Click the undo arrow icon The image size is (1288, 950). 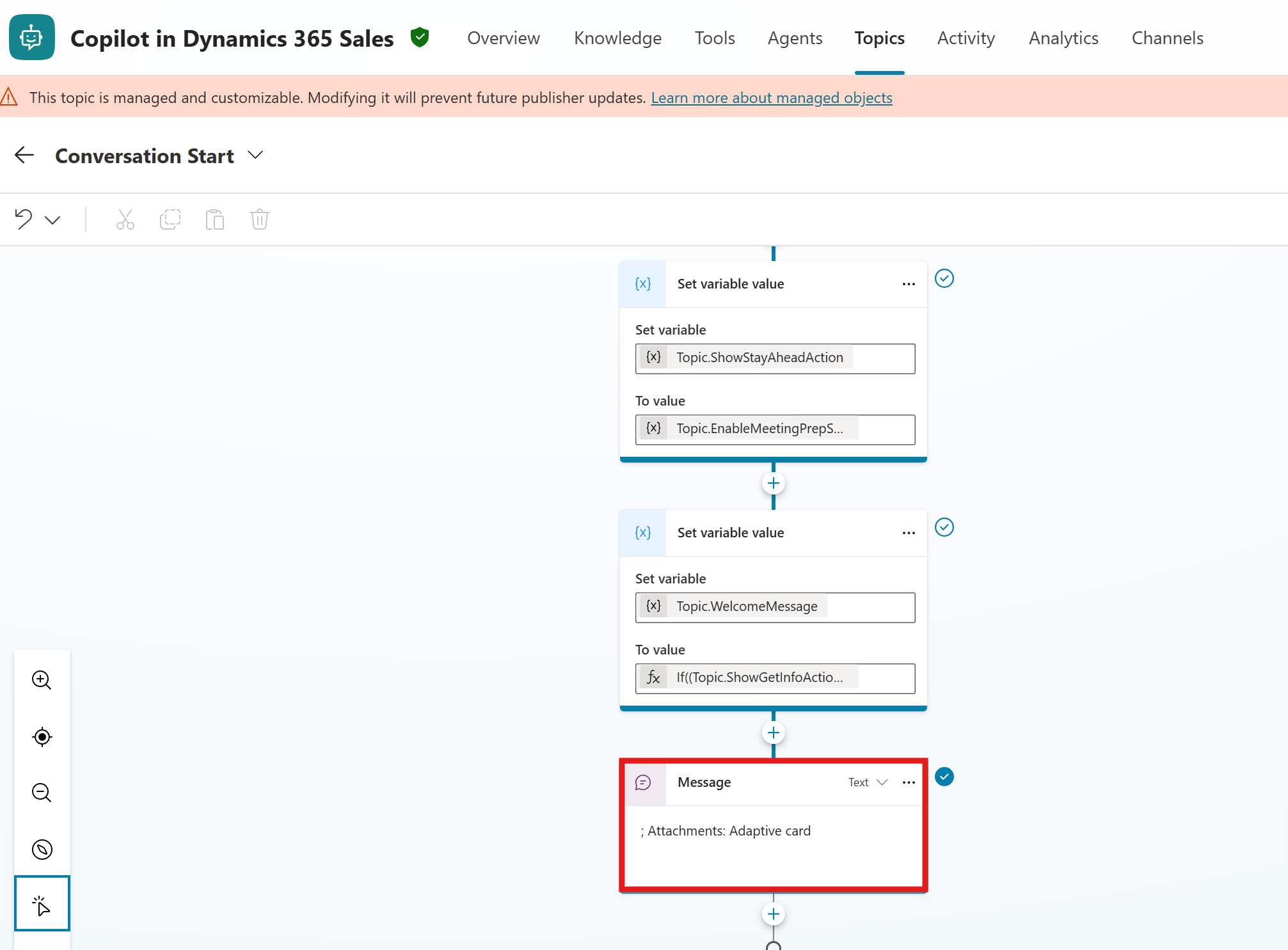click(24, 219)
